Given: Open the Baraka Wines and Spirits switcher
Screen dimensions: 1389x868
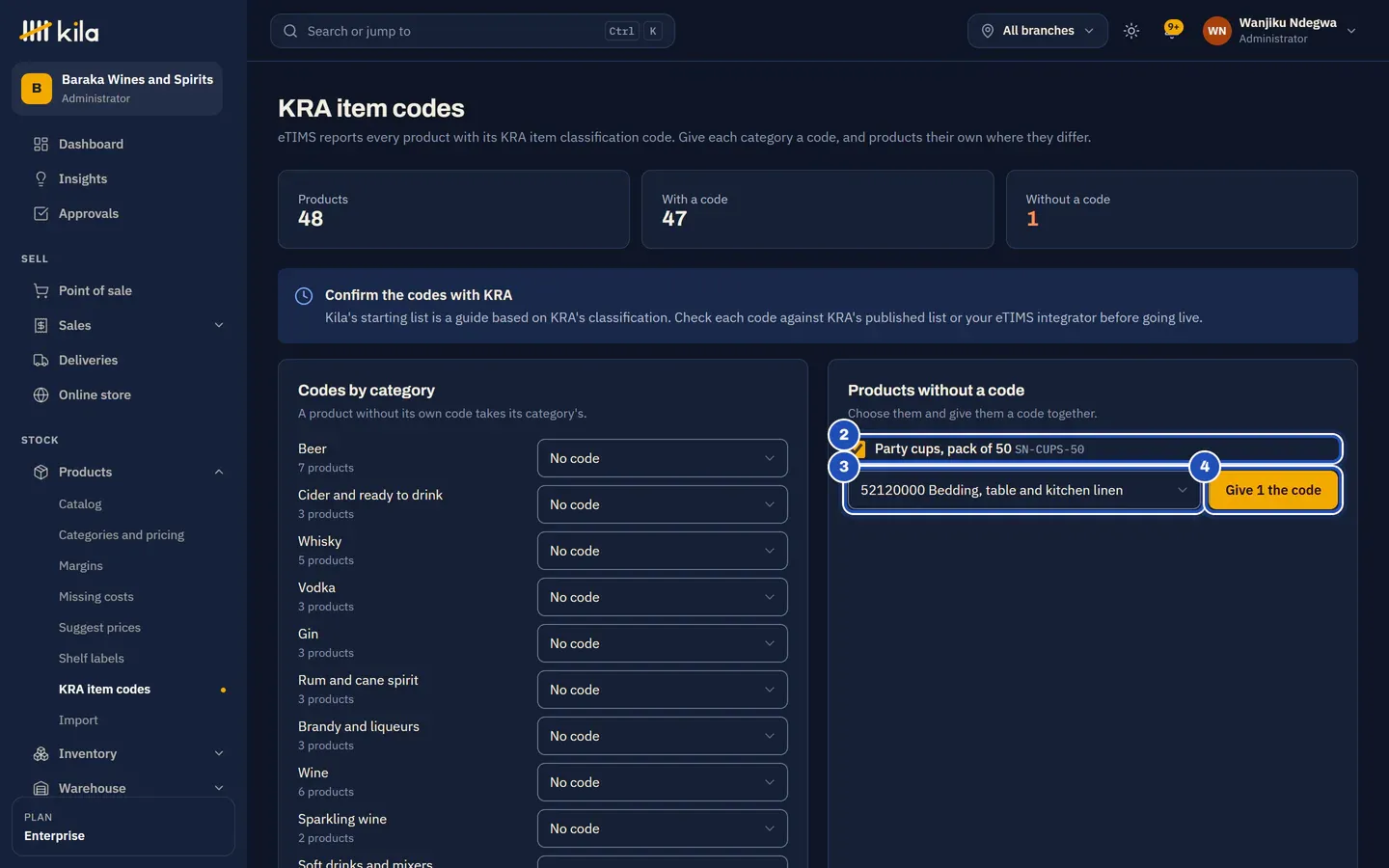Looking at the screenshot, I should 117,89.
